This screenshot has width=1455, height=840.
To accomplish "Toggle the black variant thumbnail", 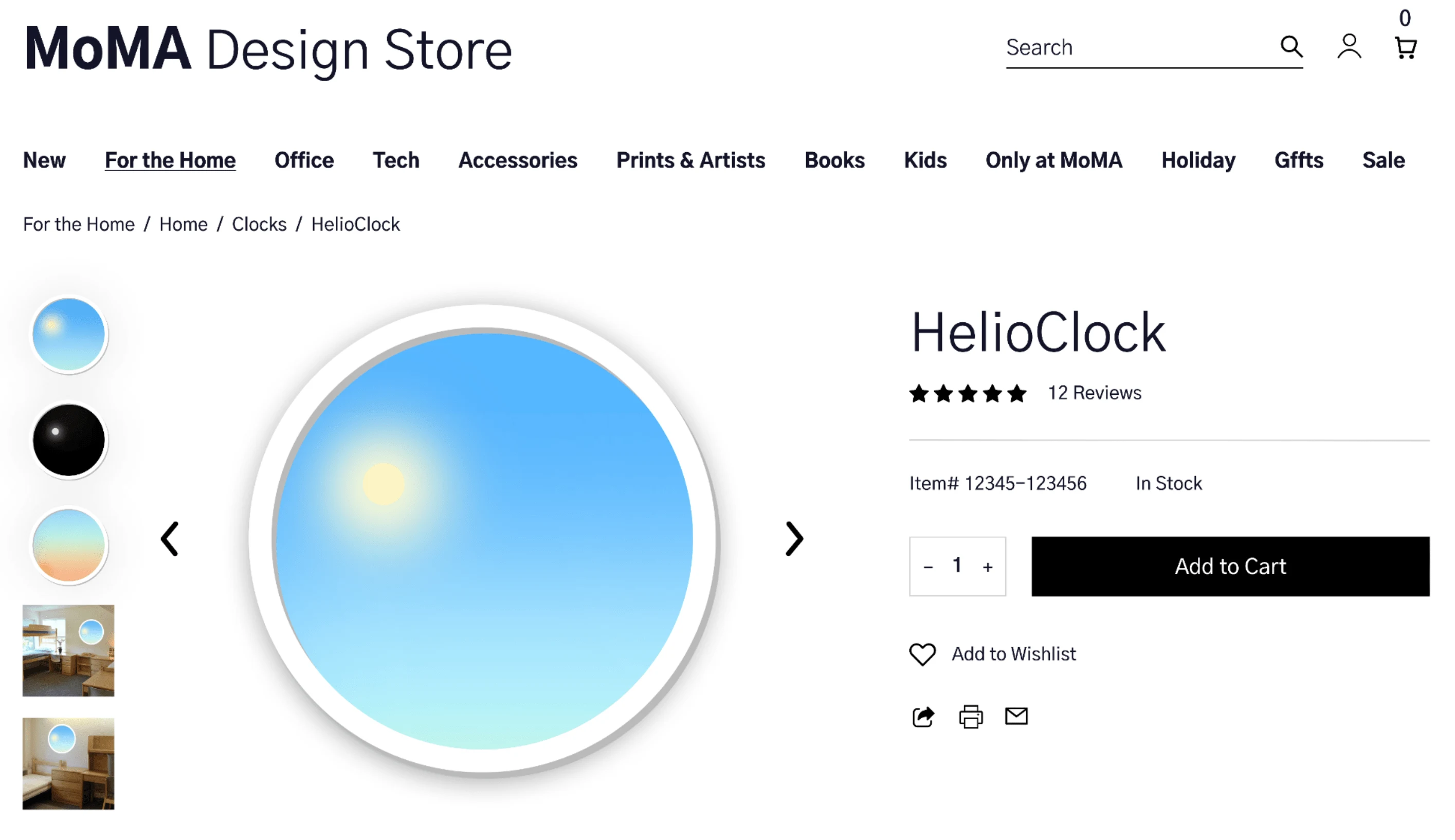I will 68,437.
